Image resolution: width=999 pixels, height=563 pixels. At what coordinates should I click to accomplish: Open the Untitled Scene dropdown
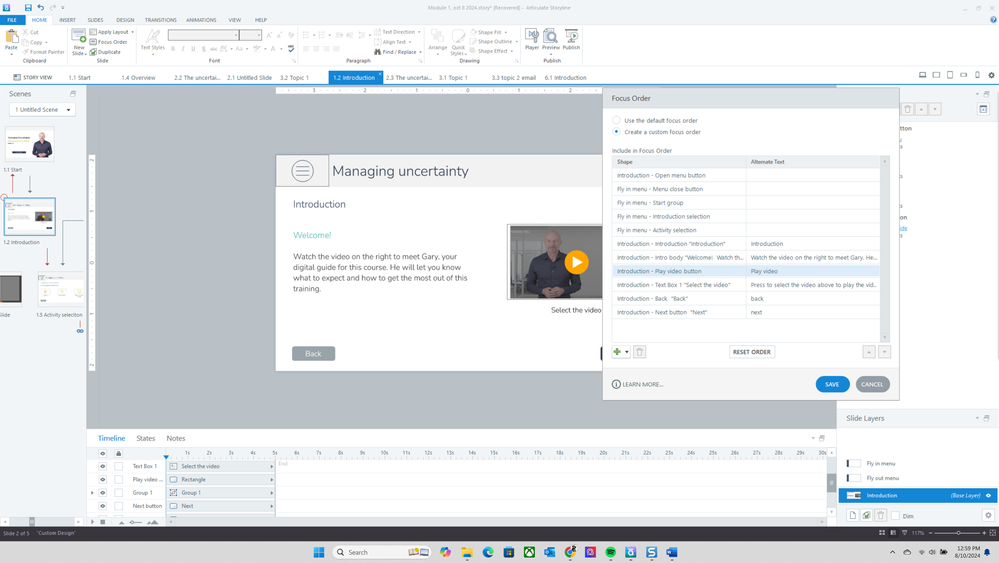pyautogui.click(x=42, y=109)
